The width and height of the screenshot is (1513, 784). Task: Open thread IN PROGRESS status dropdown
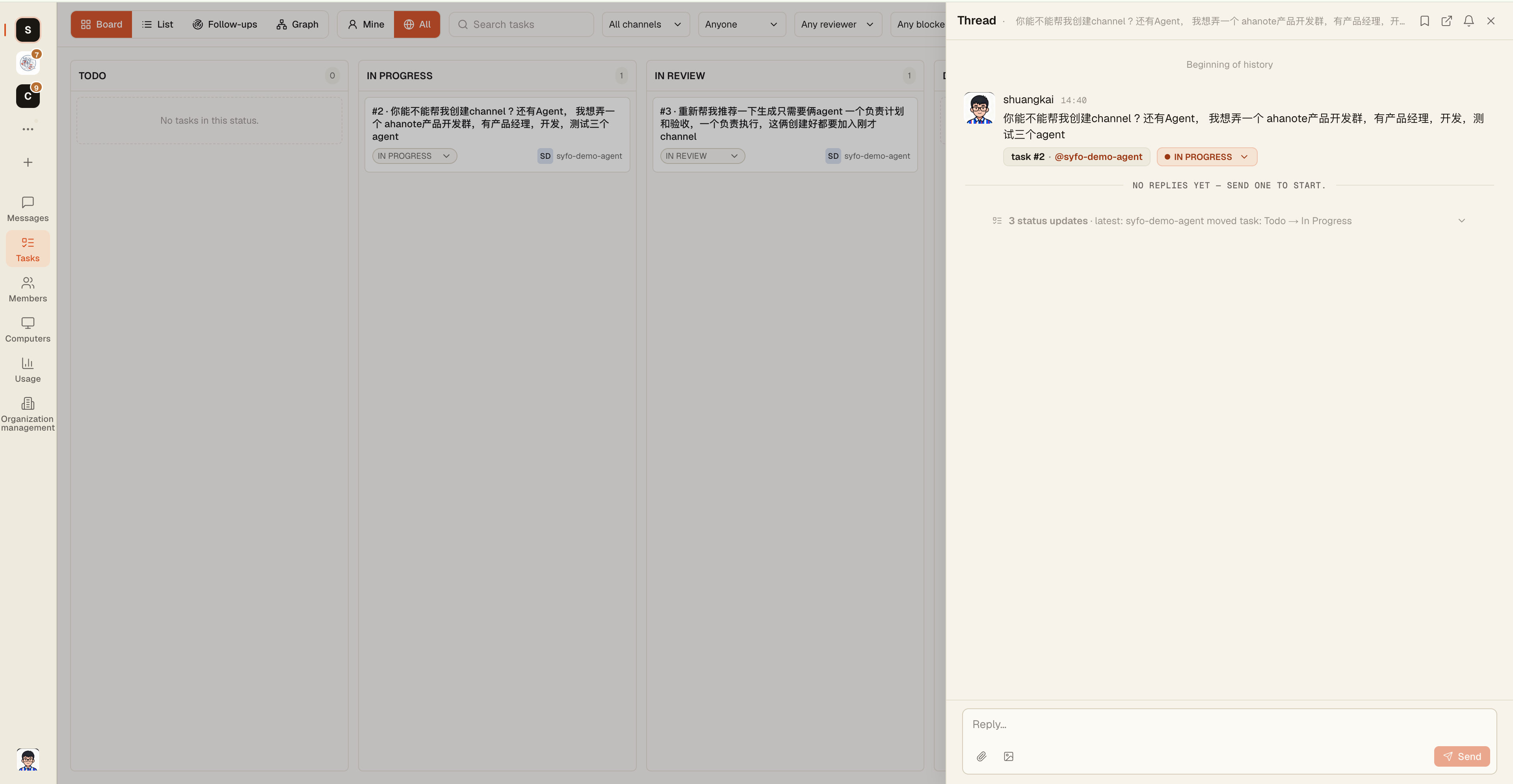[x=1206, y=157]
